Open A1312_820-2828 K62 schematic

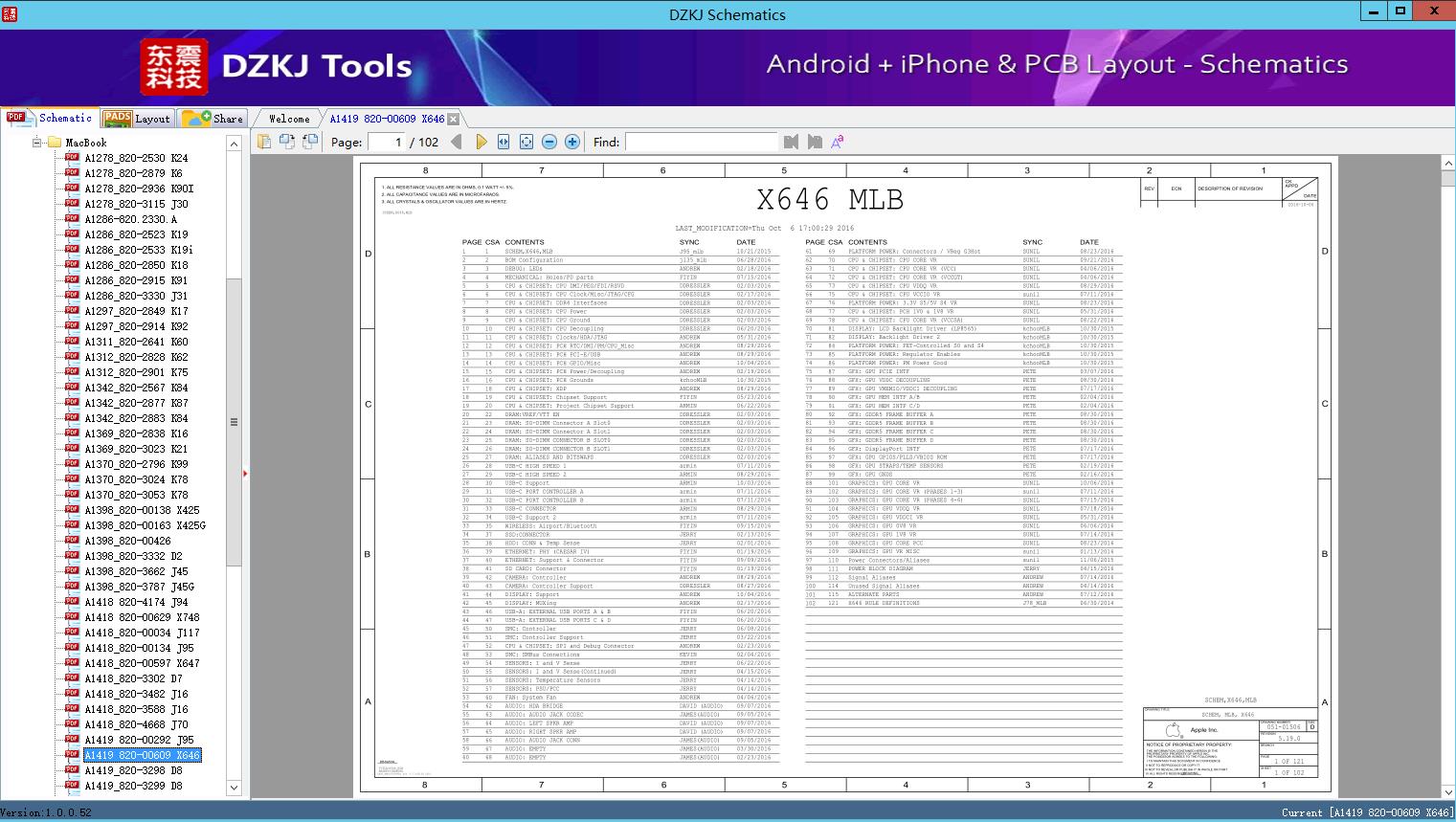pyautogui.click(x=136, y=357)
